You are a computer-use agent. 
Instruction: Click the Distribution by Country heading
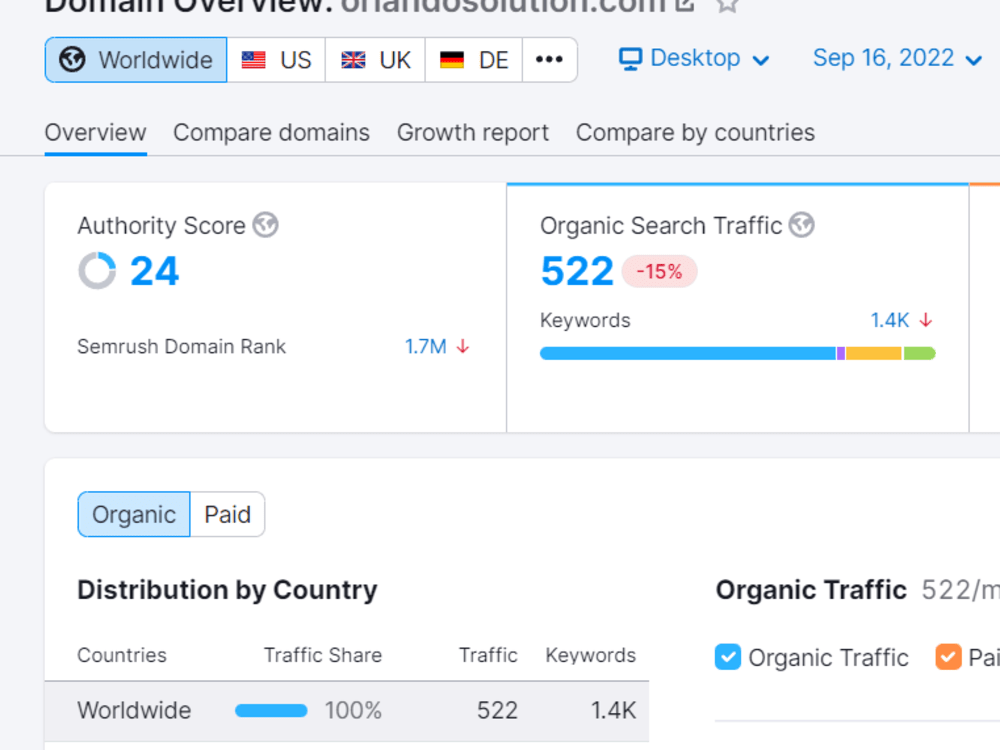pyautogui.click(x=227, y=590)
